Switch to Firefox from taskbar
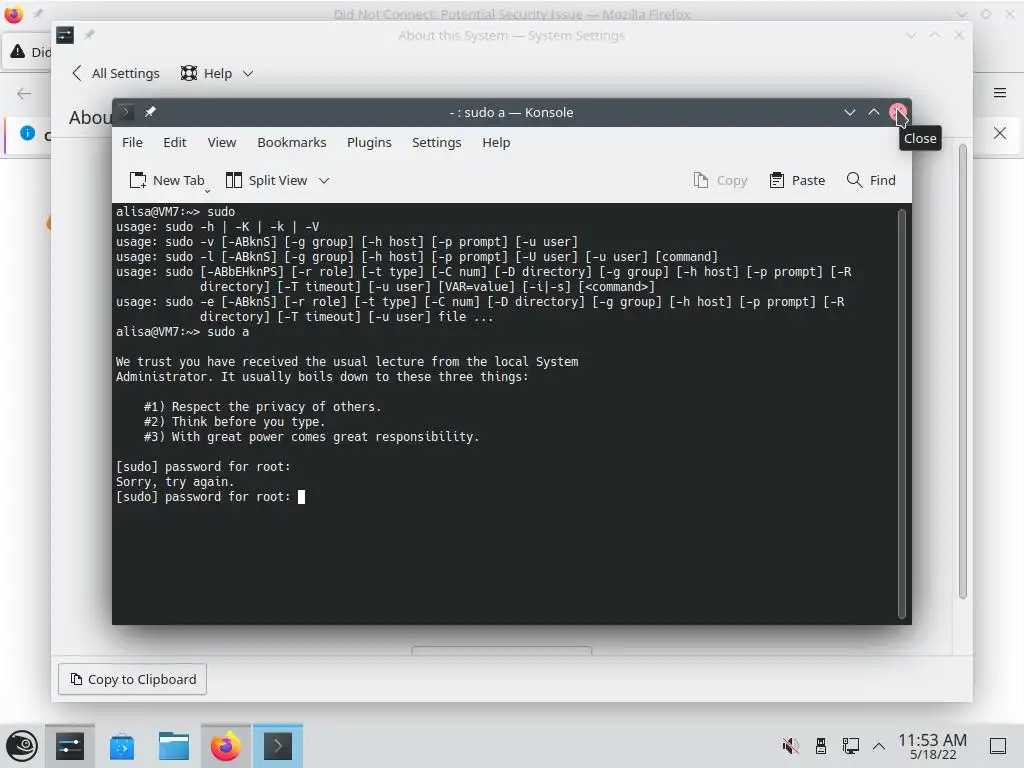The width and height of the screenshot is (1024, 768). tap(225, 746)
